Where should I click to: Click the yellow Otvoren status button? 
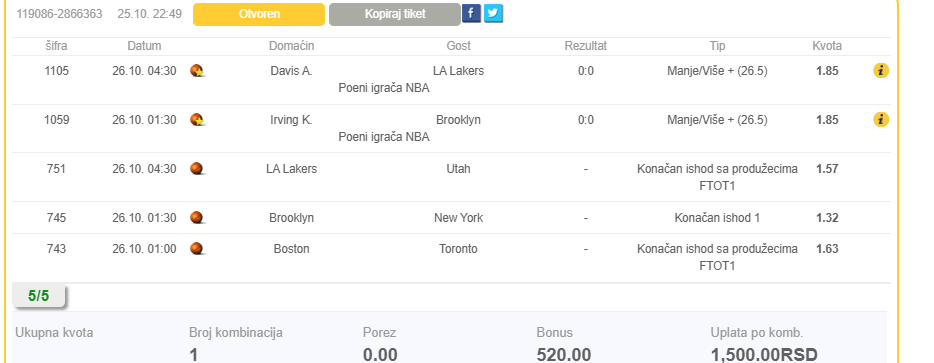(259, 14)
